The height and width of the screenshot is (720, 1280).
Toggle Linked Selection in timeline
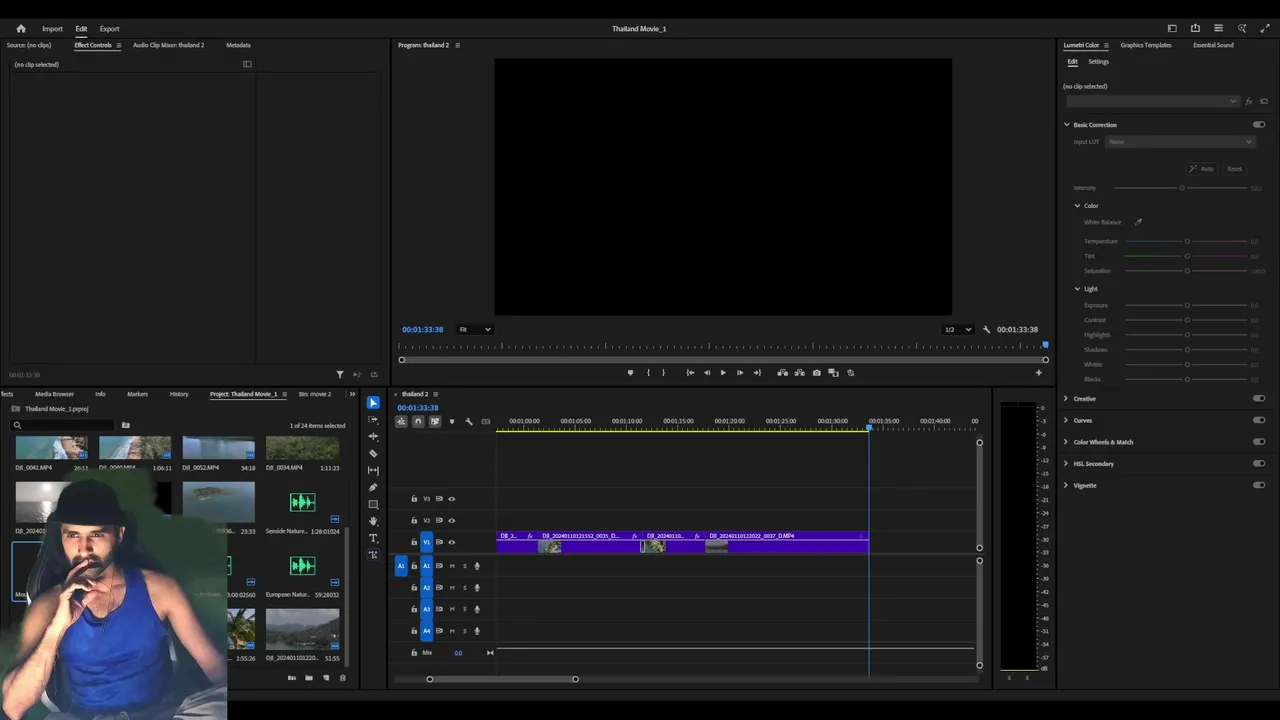point(435,421)
